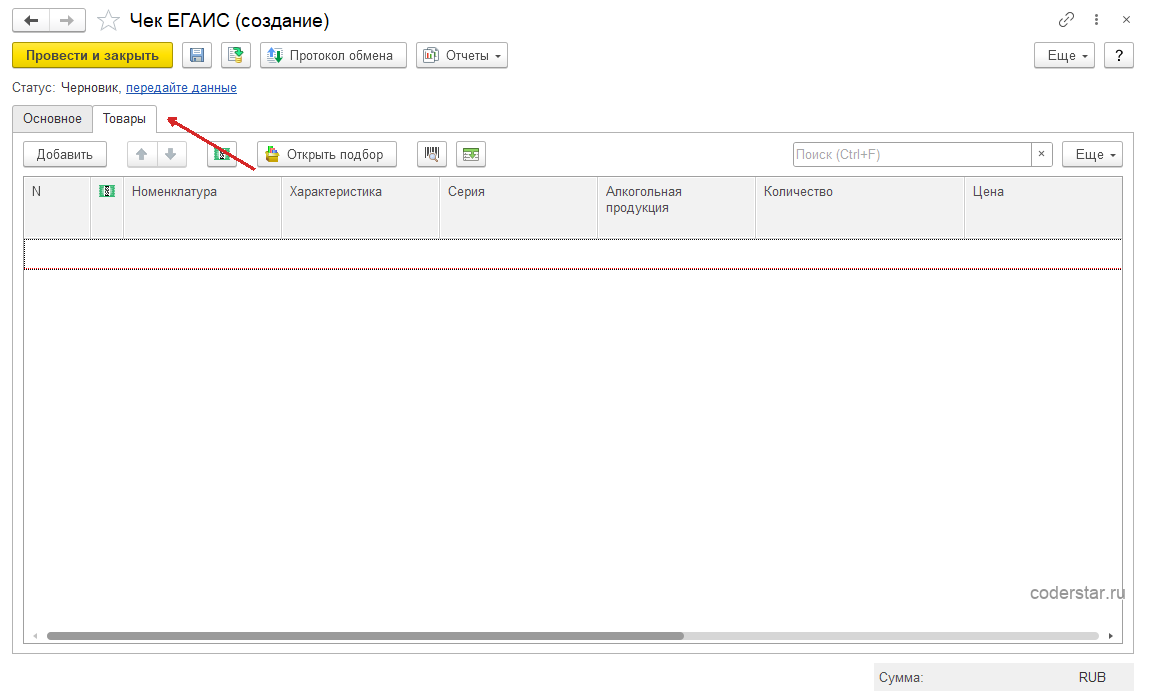The width and height of the screenshot is (1150, 700).
Task: Go forward with the right arrow button
Action: point(67,21)
